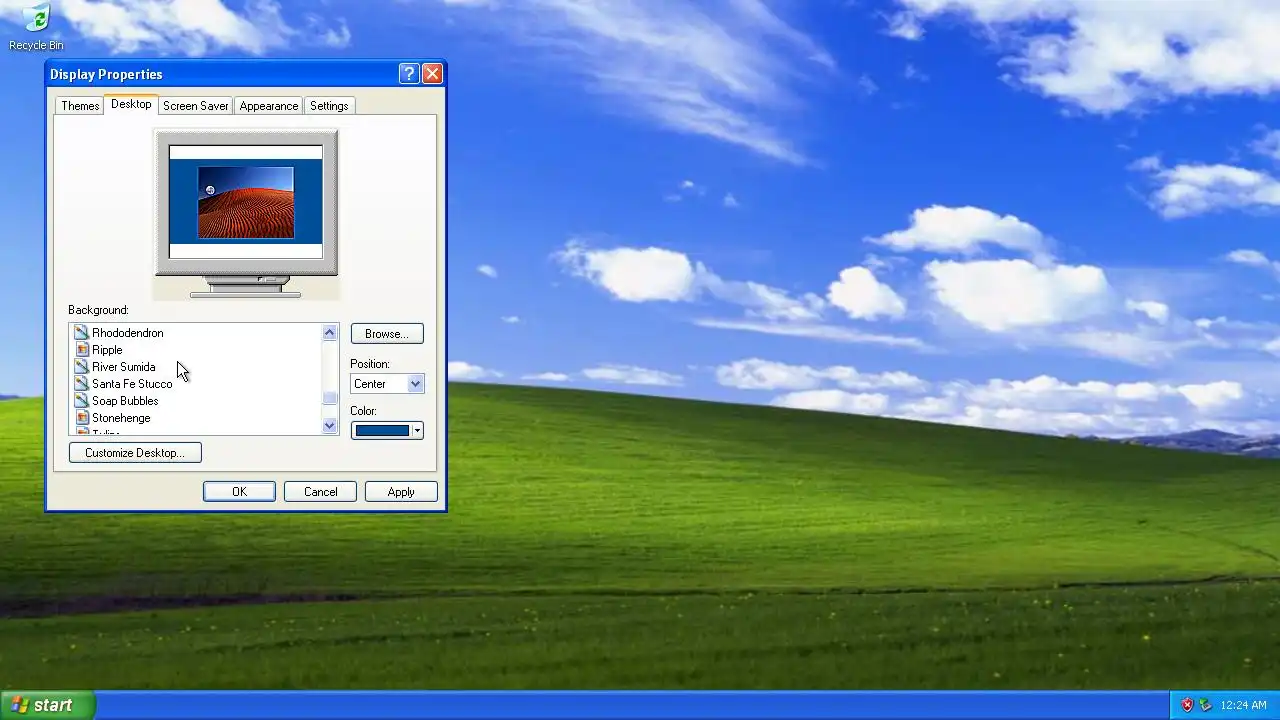Screen dimensions: 1280x720
Task: Open the Settings tab
Action: [x=329, y=106]
